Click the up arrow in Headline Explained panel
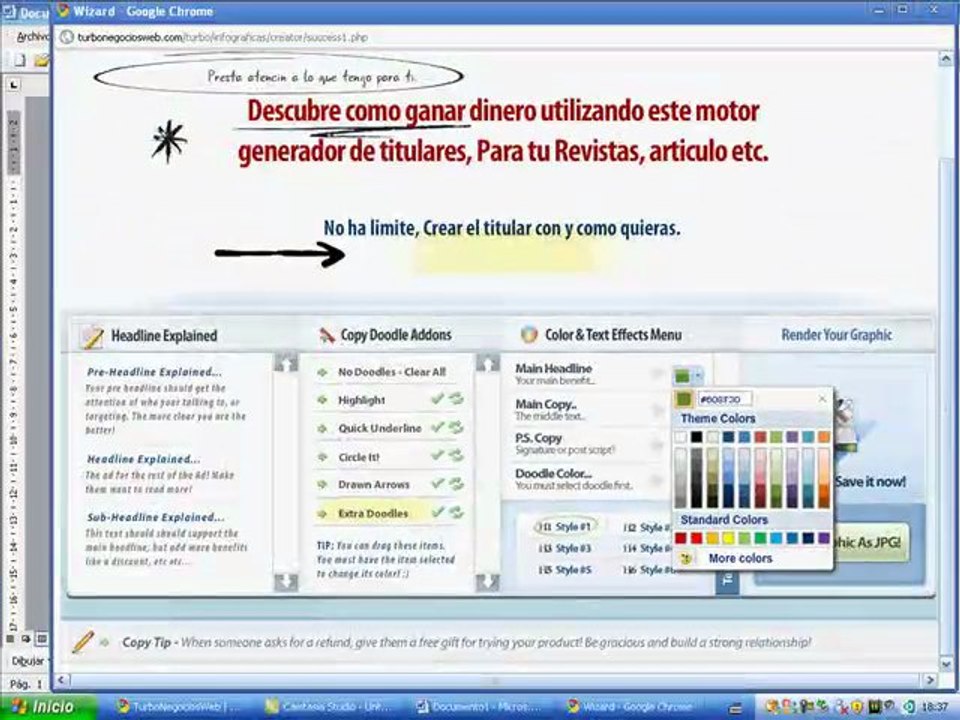Viewport: 960px width, 720px height. 286,362
